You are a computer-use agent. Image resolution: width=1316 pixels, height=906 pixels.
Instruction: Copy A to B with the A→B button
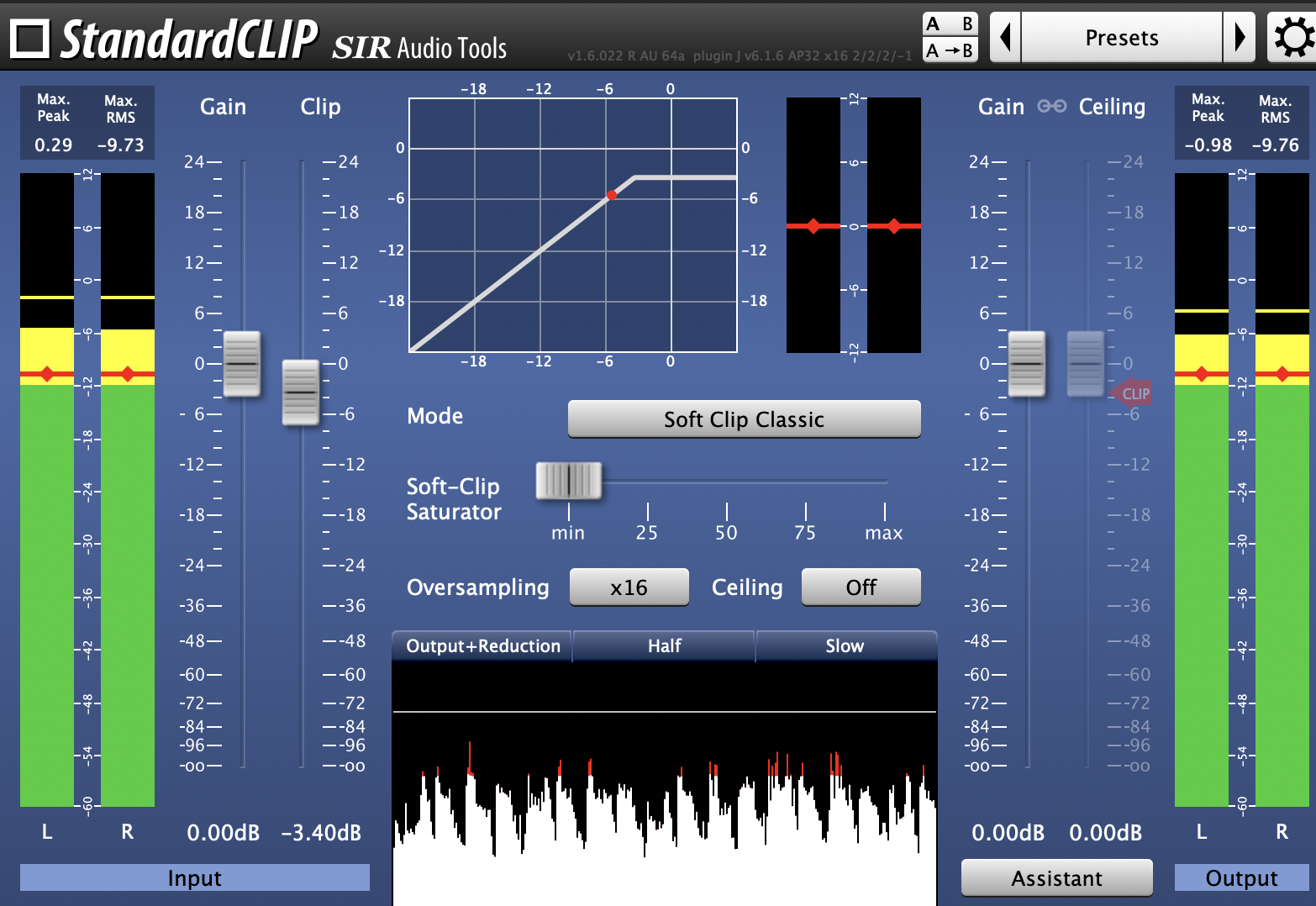[x=950, y=50]
